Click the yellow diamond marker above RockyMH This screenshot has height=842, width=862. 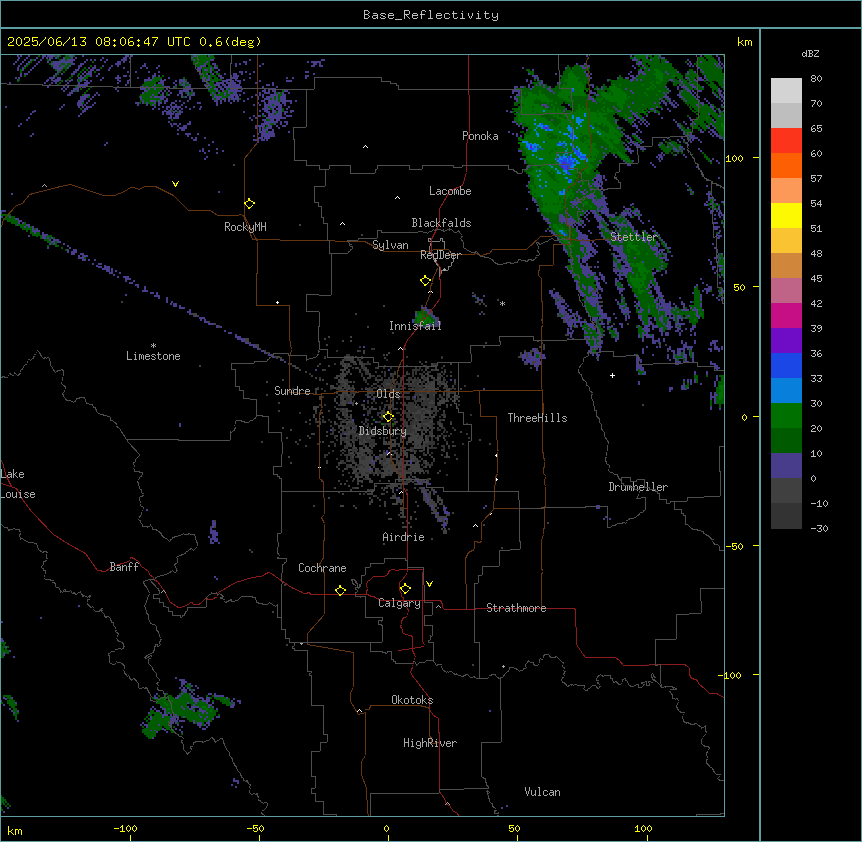249,204
